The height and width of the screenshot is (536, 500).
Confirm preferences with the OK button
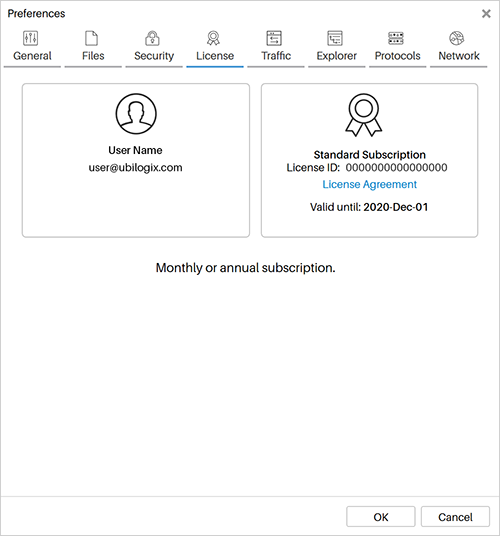381,517
